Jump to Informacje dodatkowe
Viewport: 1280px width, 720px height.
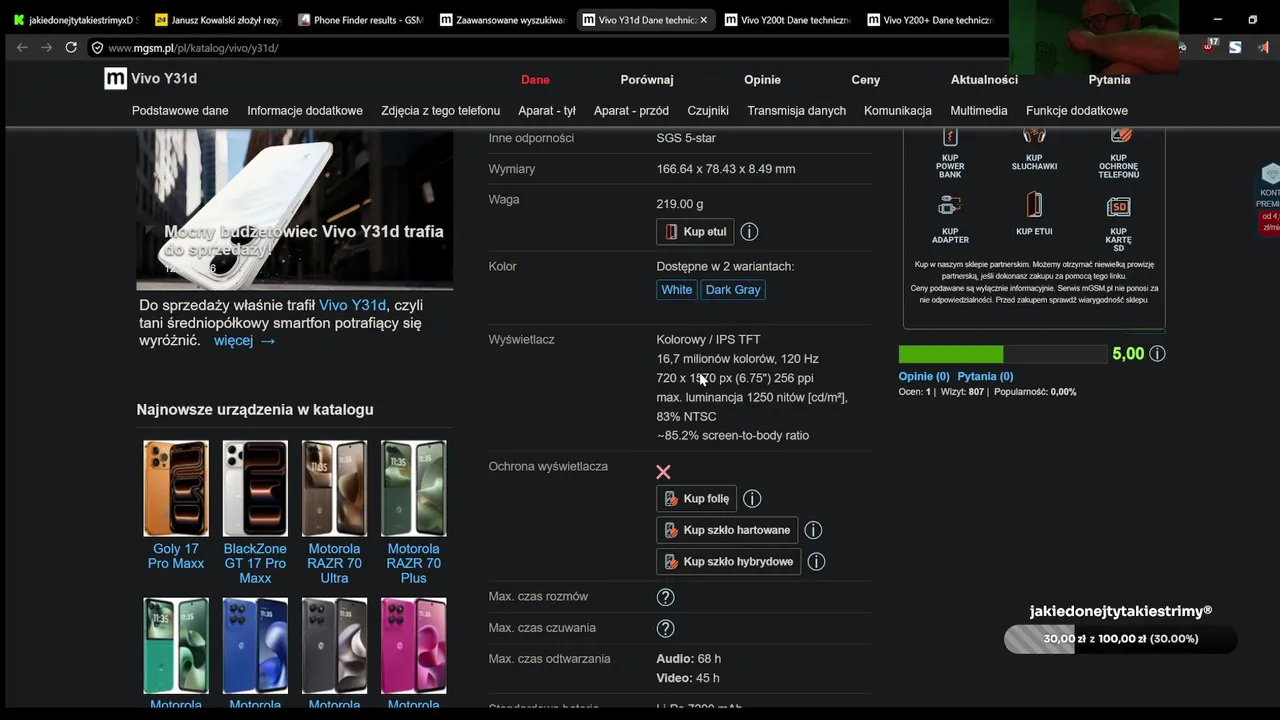coord(305,111)
